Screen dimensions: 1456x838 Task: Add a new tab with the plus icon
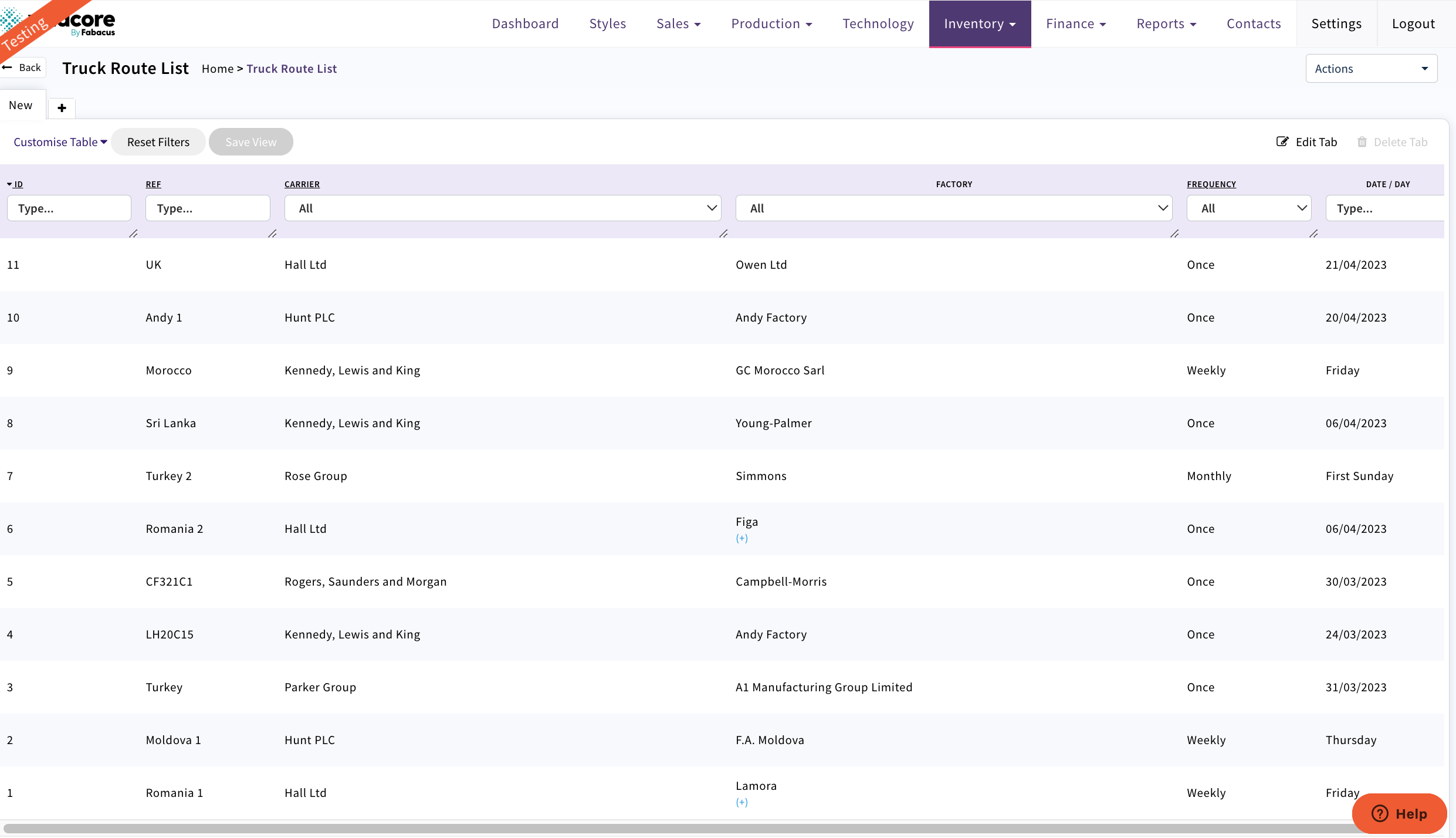[x=61, y=108]
